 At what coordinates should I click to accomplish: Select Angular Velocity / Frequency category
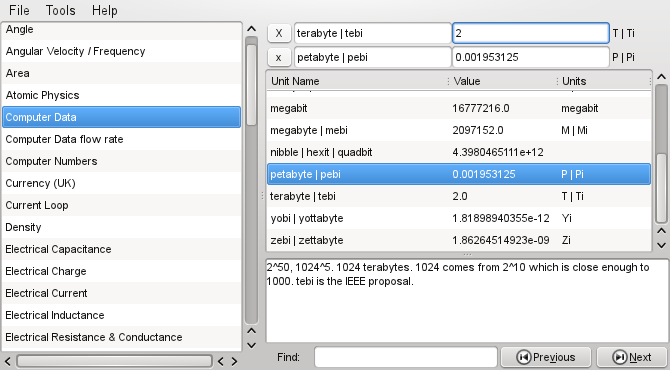pyautogui.click(x=121, y=51)
